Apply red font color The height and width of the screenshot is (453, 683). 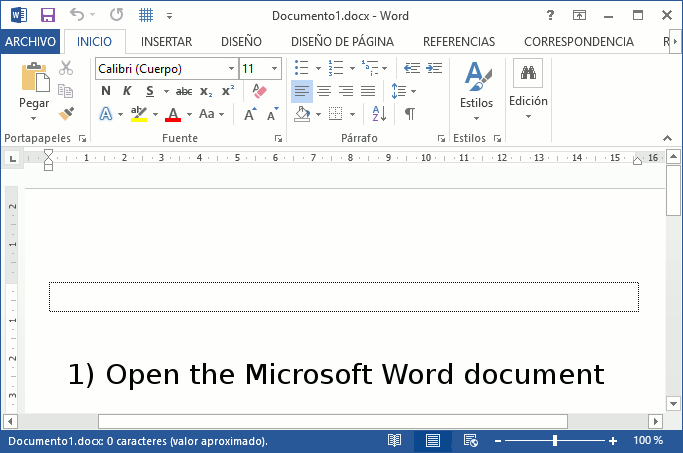click(173, 114)
